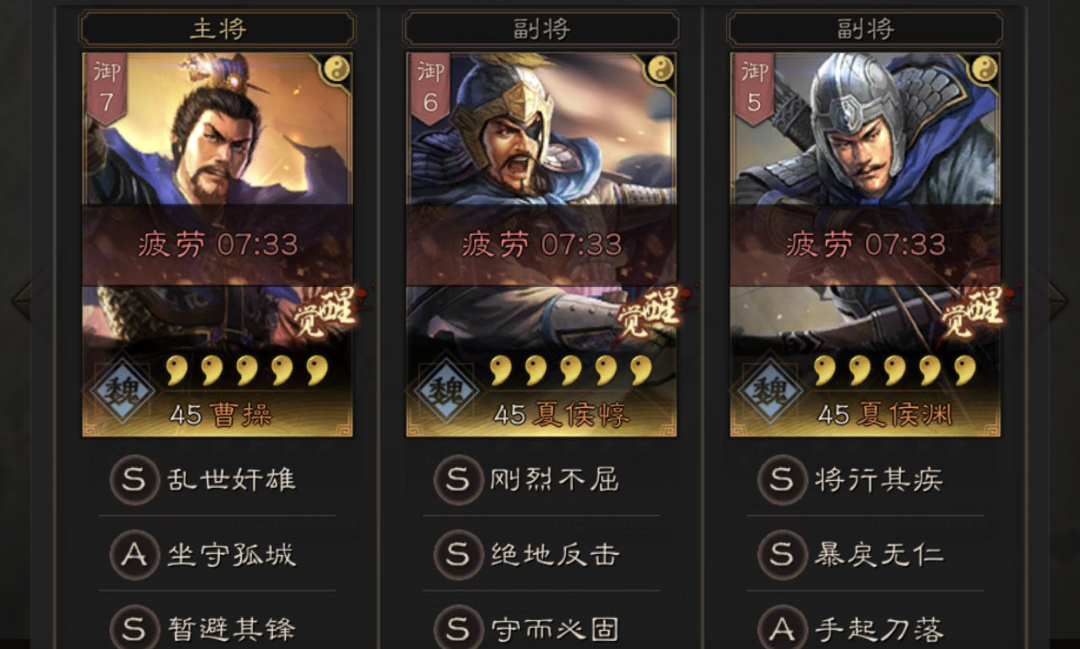
Task: Click the yin-yang icon on 夏侯渊's card
Action: (x=984, y=69)
